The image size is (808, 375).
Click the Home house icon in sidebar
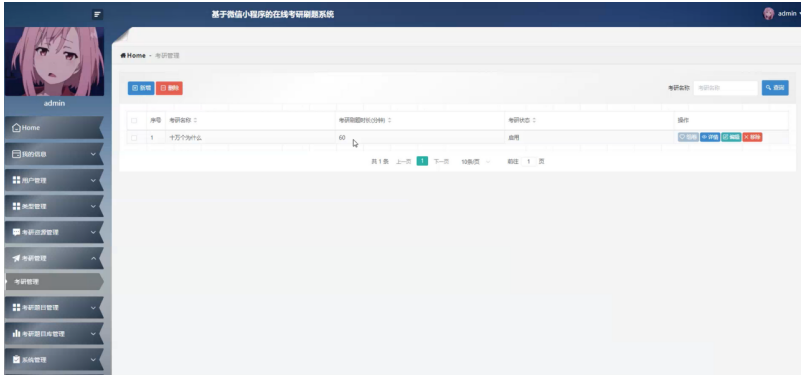tap(16, 128)
